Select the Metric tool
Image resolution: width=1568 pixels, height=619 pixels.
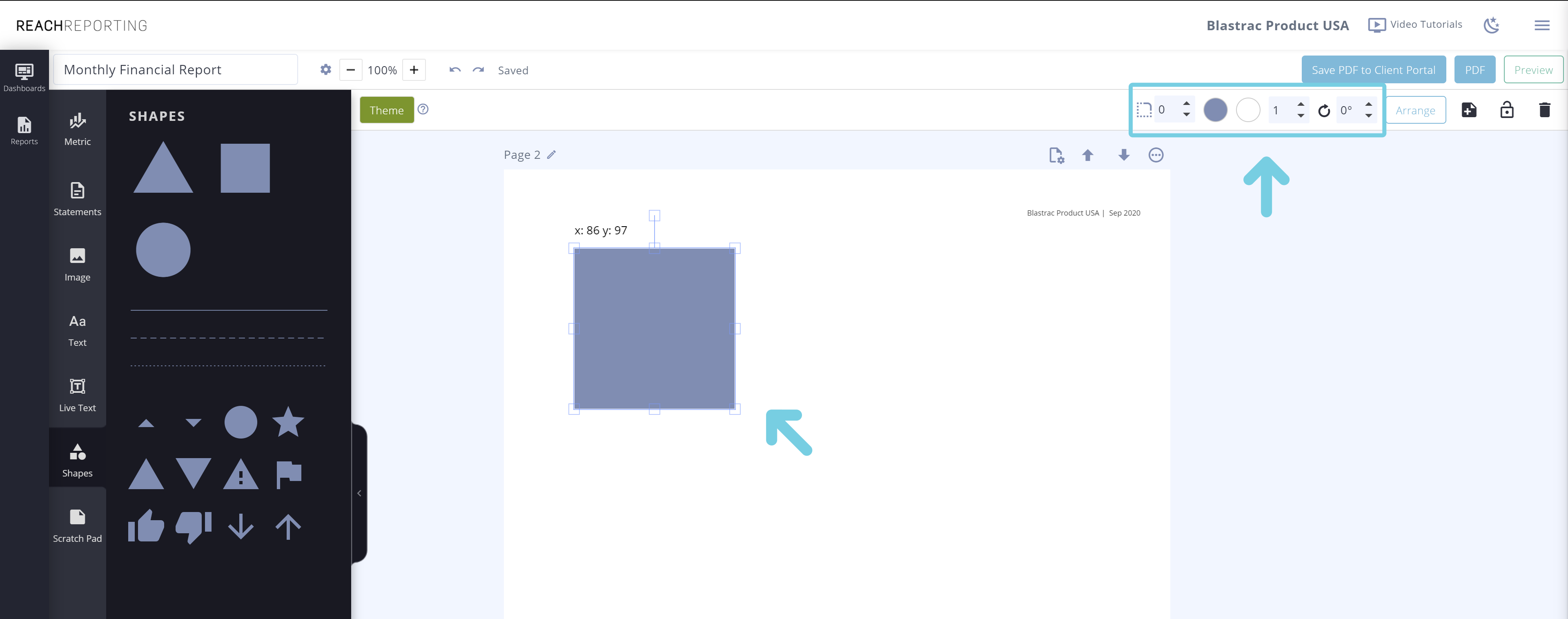tap(77, 130)
